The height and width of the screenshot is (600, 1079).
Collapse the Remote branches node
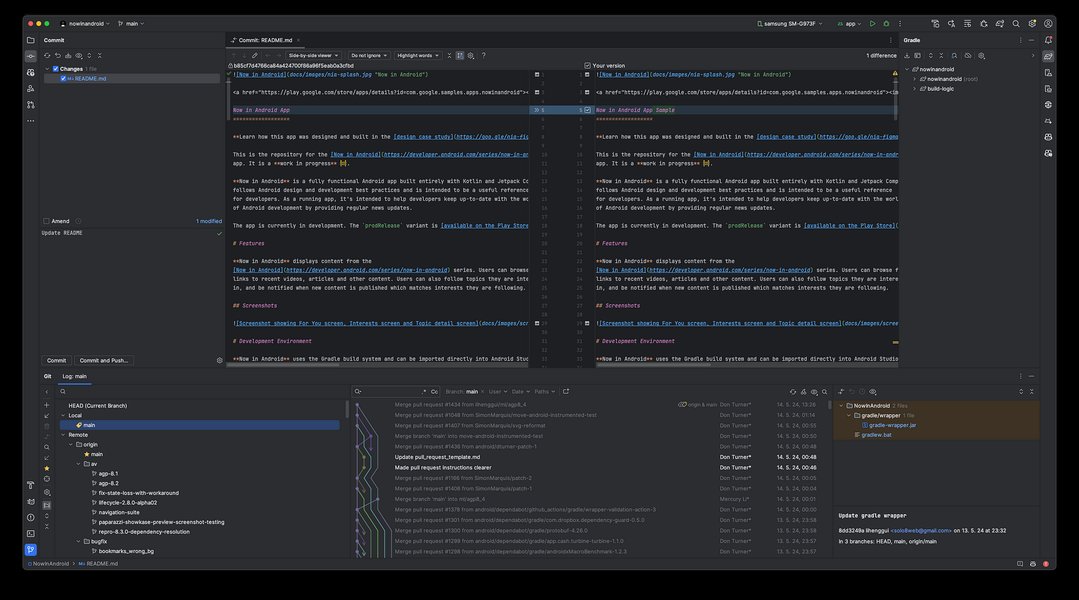(x=63, y=435)
